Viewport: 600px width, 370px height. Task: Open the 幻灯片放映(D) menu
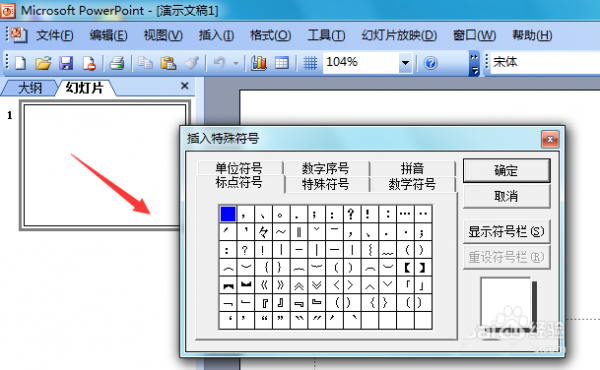(399, 36)
